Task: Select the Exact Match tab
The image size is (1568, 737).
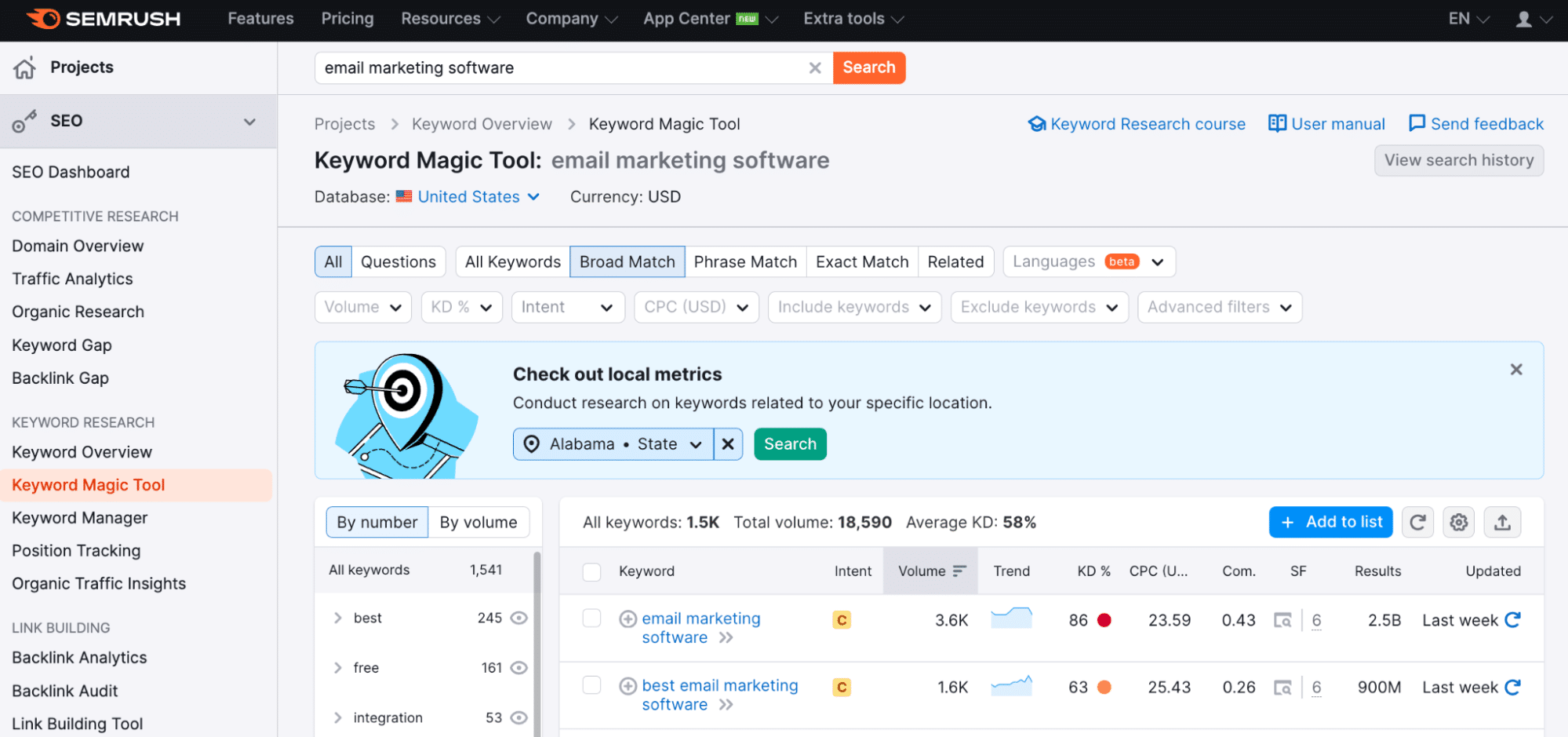Action: click(862, 262)
